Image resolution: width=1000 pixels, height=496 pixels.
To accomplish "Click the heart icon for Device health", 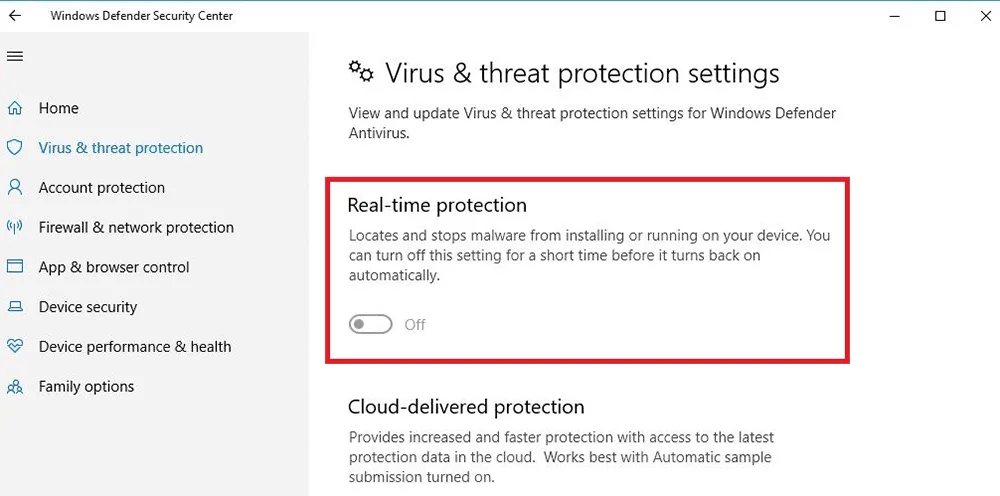I will click(15, 347).
